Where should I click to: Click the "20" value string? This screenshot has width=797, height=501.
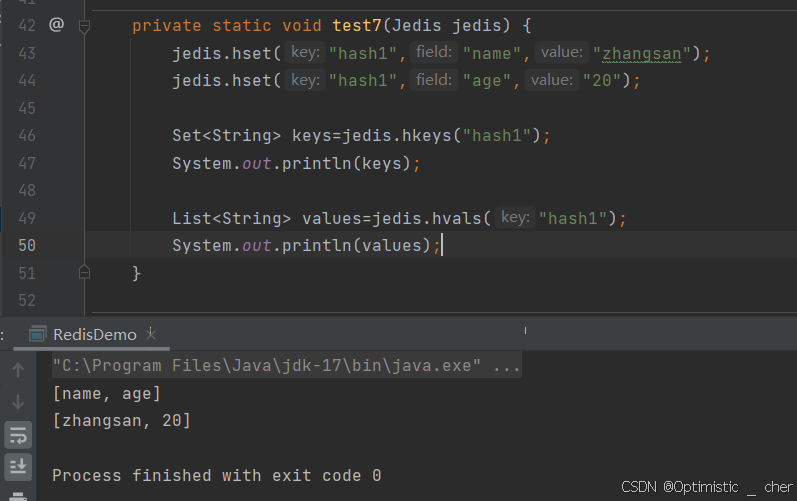(x=602, y=81)
